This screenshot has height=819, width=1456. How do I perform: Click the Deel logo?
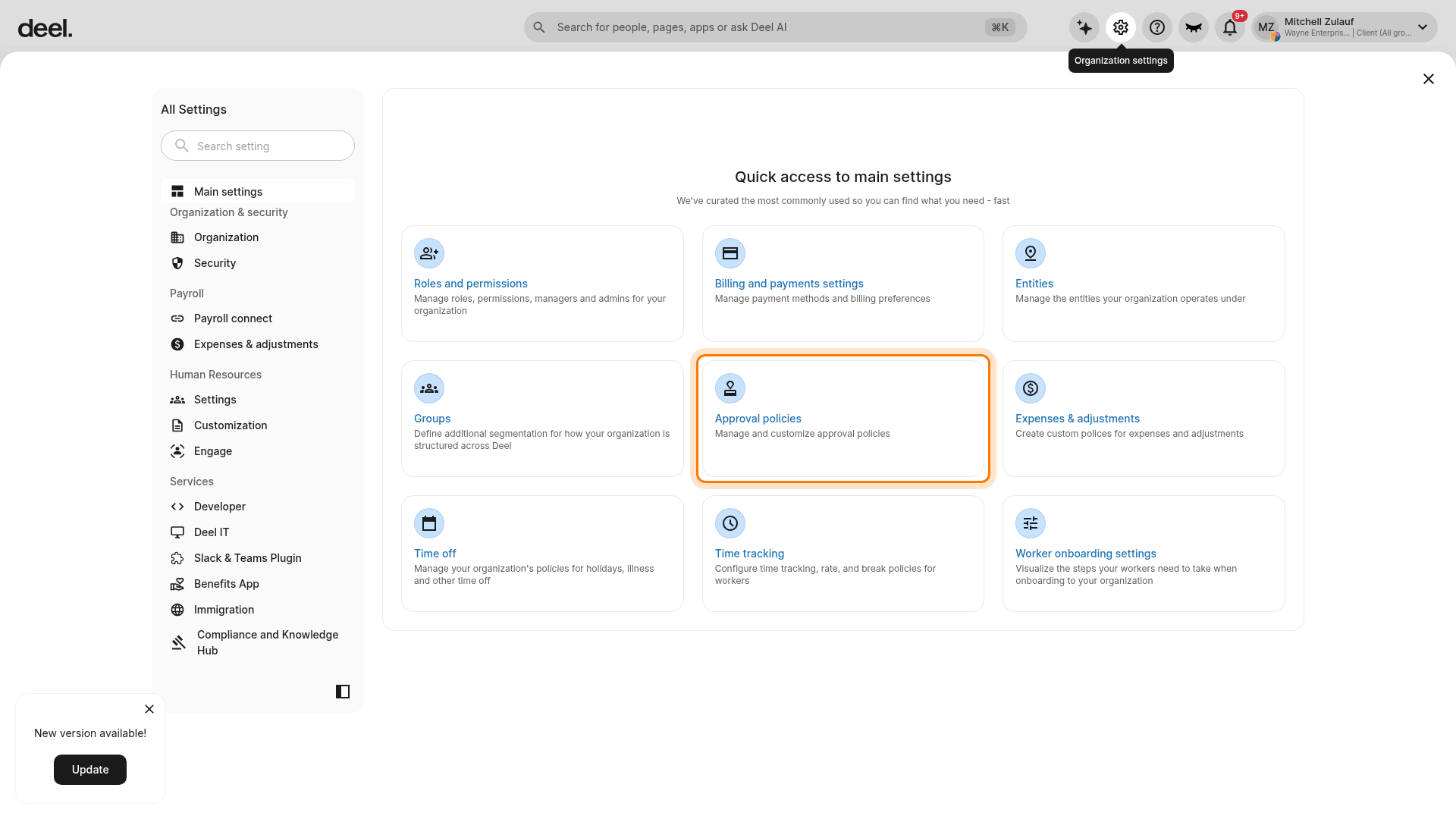click(45, 29)
